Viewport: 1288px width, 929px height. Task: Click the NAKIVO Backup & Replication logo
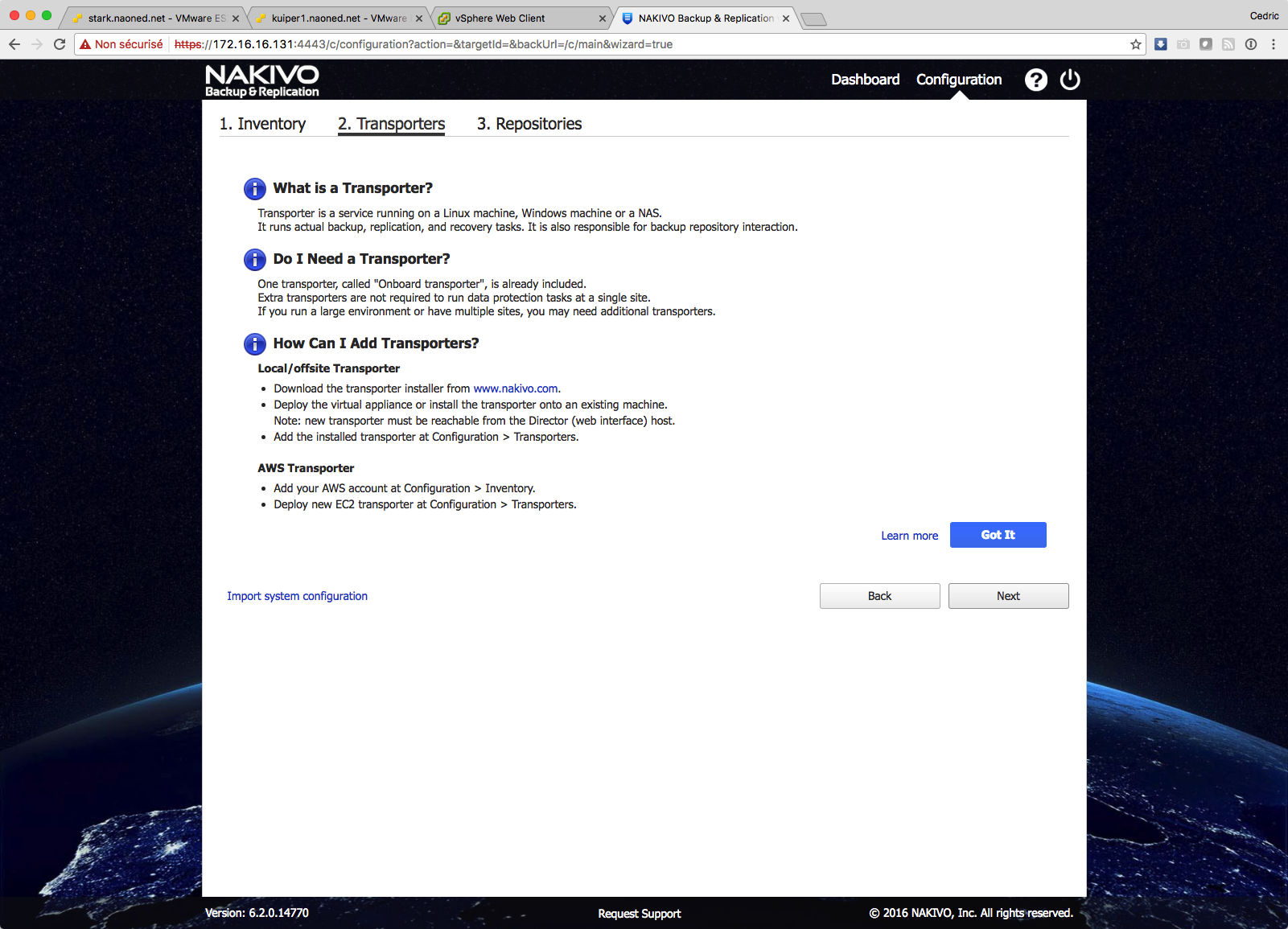click(x=261, y=81)
